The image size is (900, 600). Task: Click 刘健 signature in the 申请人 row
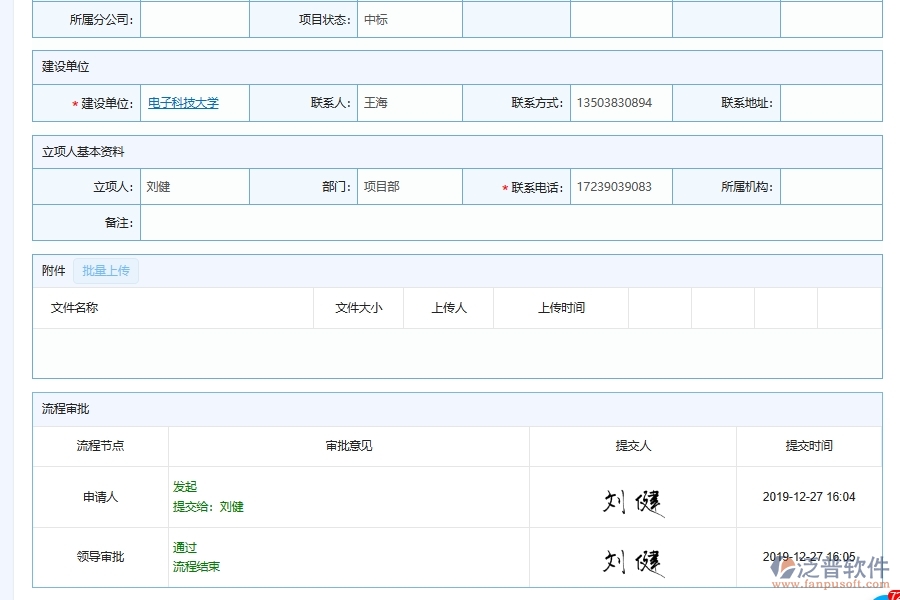(x=633, y=497)
